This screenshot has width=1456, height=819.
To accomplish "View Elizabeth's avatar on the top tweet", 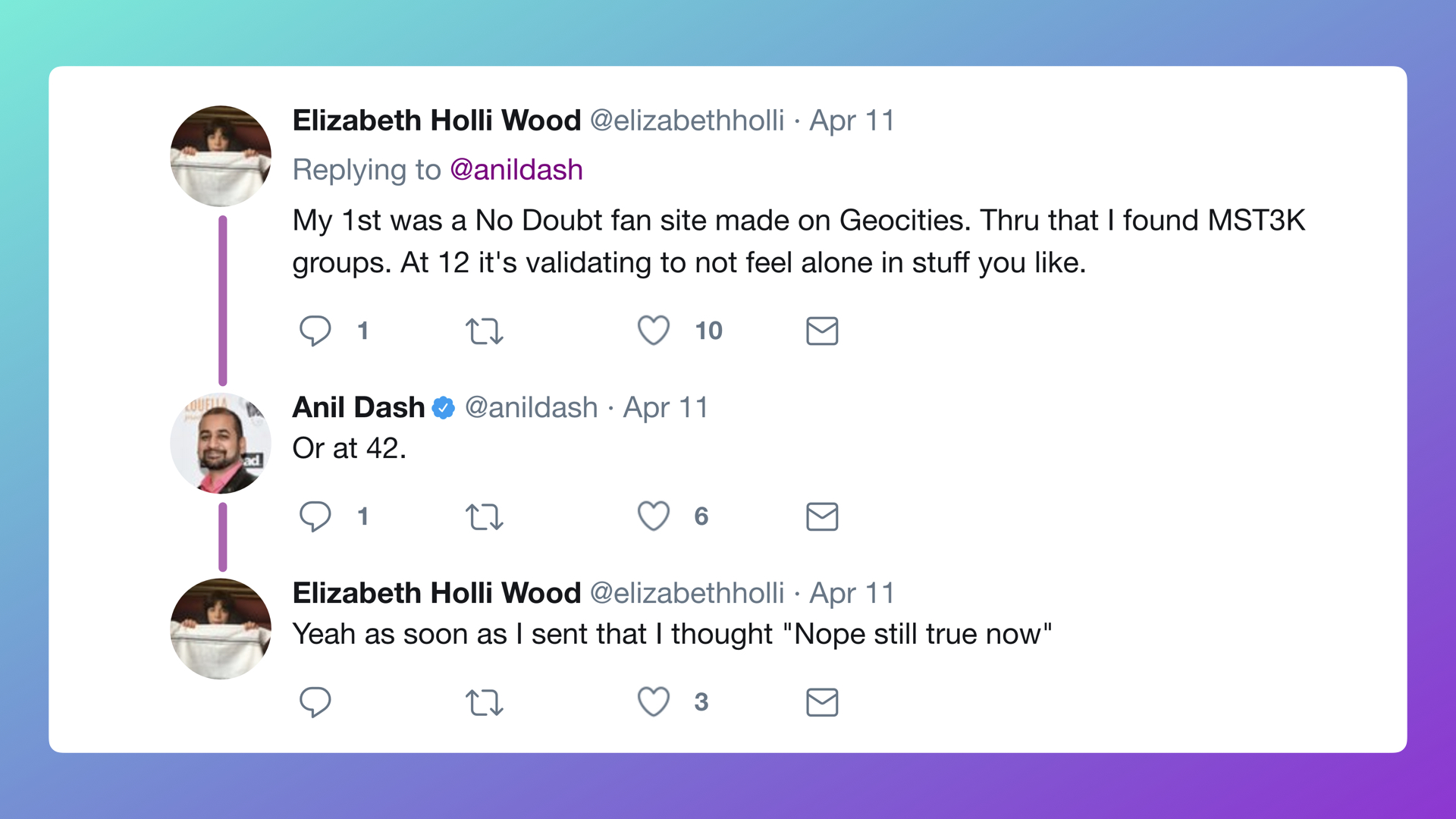I will [221, 156].
